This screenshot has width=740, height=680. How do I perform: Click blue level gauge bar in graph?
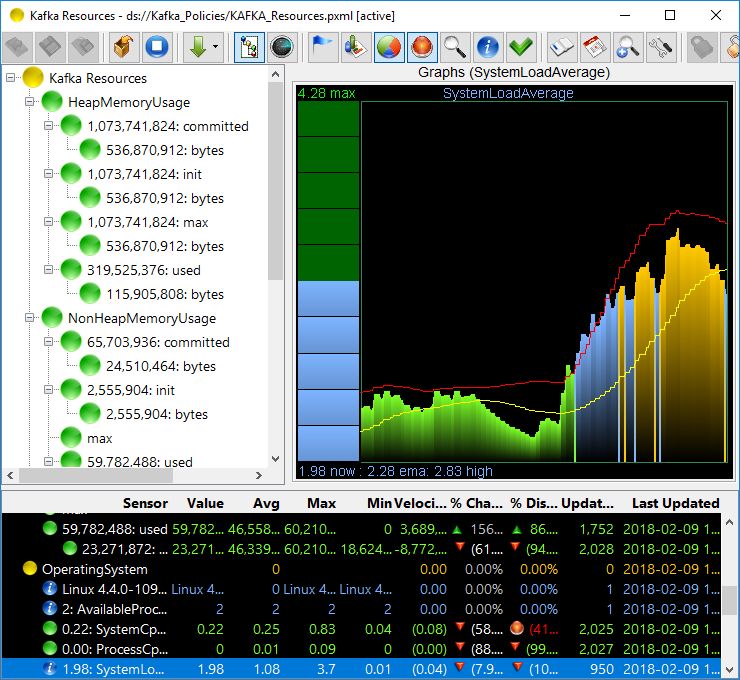tap(328, 371)
